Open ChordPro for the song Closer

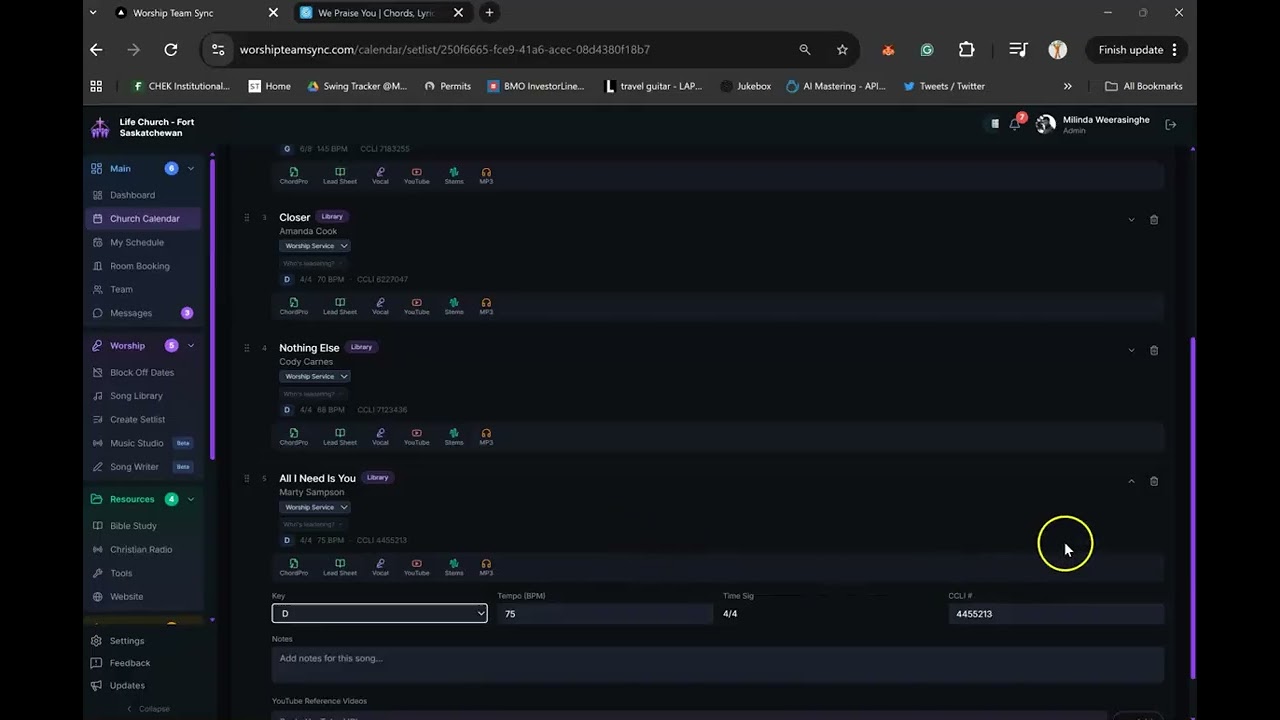(294, 306)
